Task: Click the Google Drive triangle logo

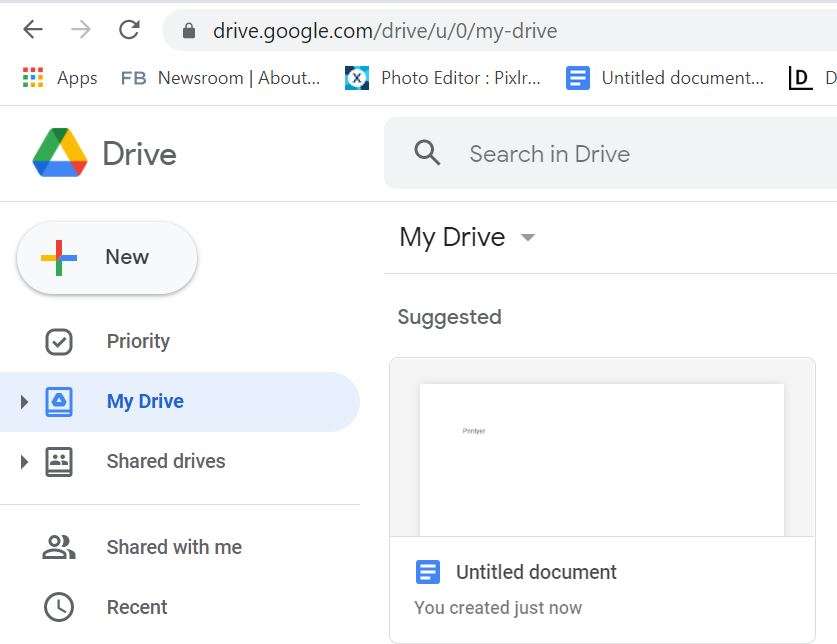Action: [x=60, y=153]
